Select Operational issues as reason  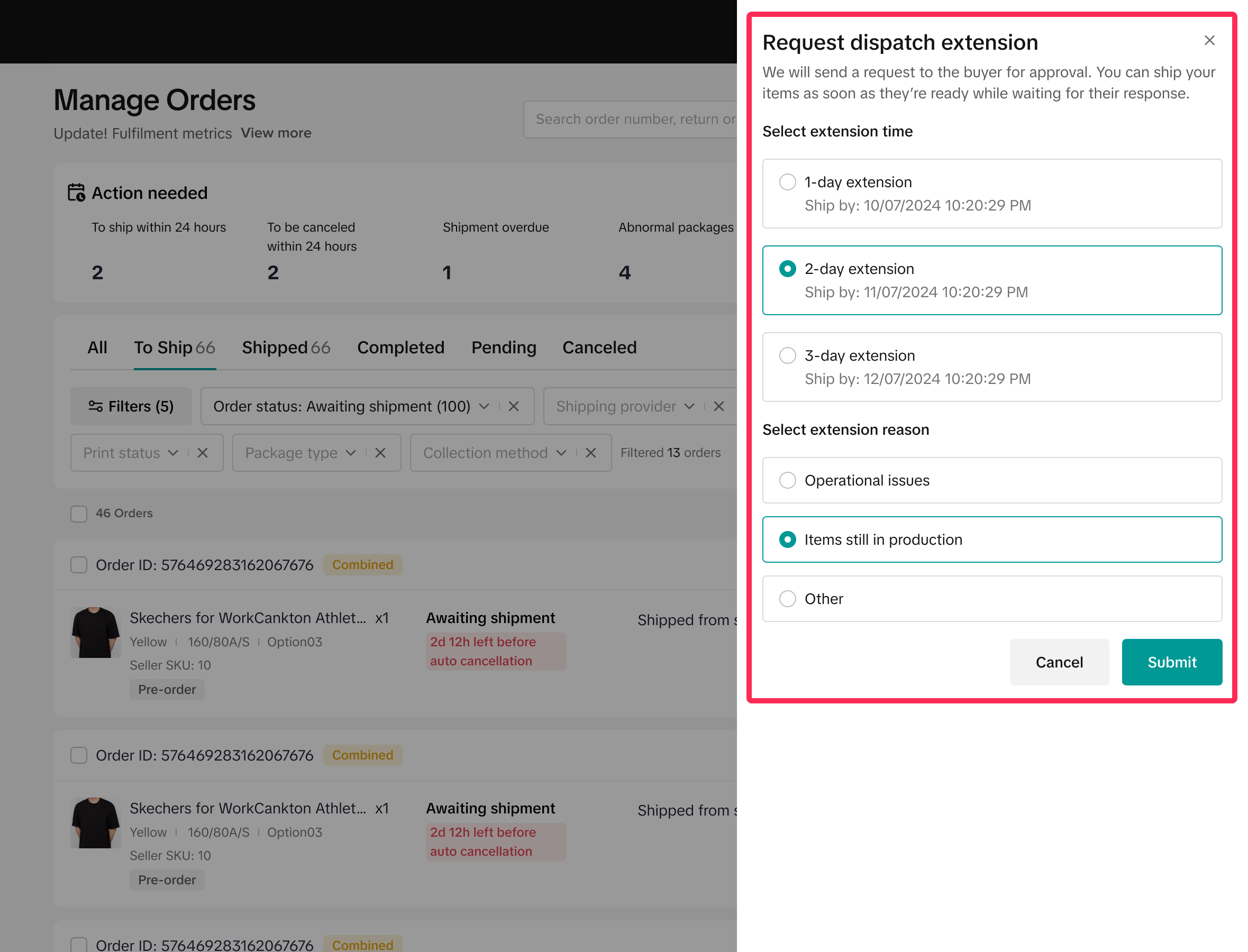click(787, 480)
